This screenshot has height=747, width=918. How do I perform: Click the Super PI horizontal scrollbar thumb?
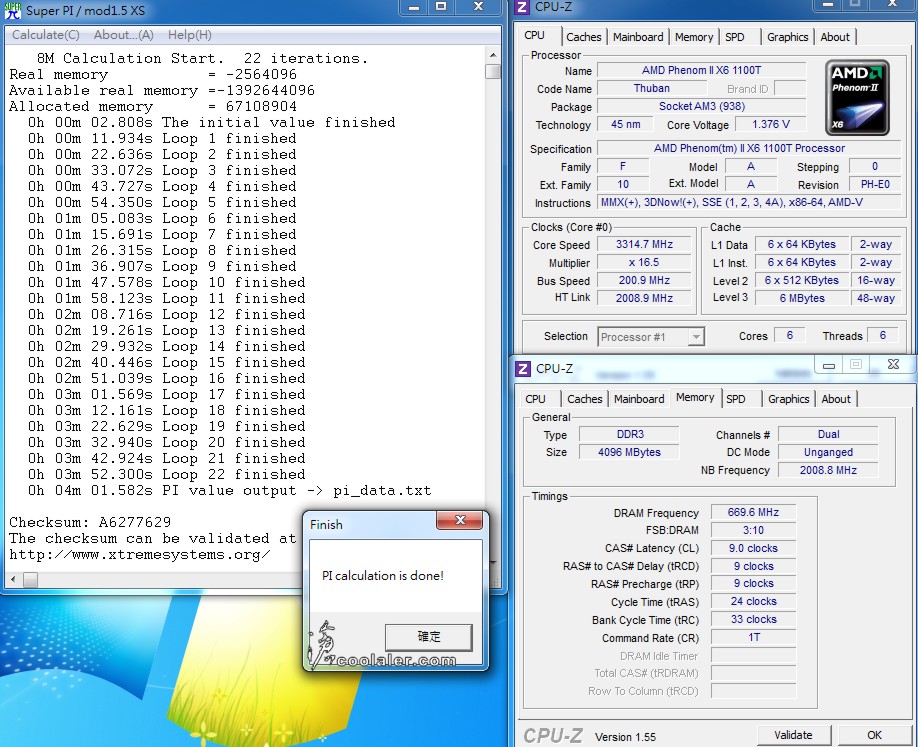tap(30, 580)
